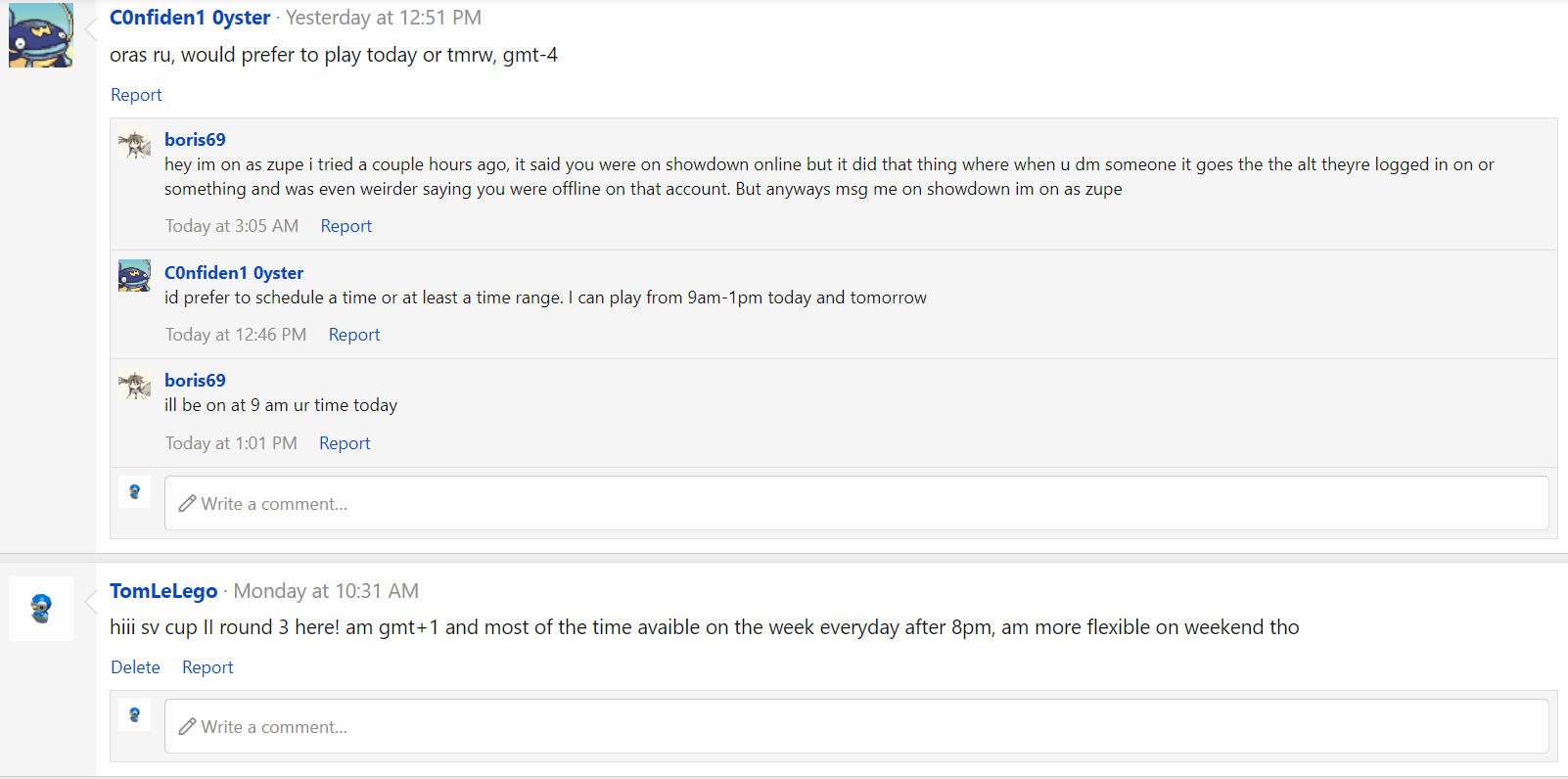Report boris69's comment from 3:05 AM
This screenshot has width=1568, height=779.
click(x=346, y=226)
